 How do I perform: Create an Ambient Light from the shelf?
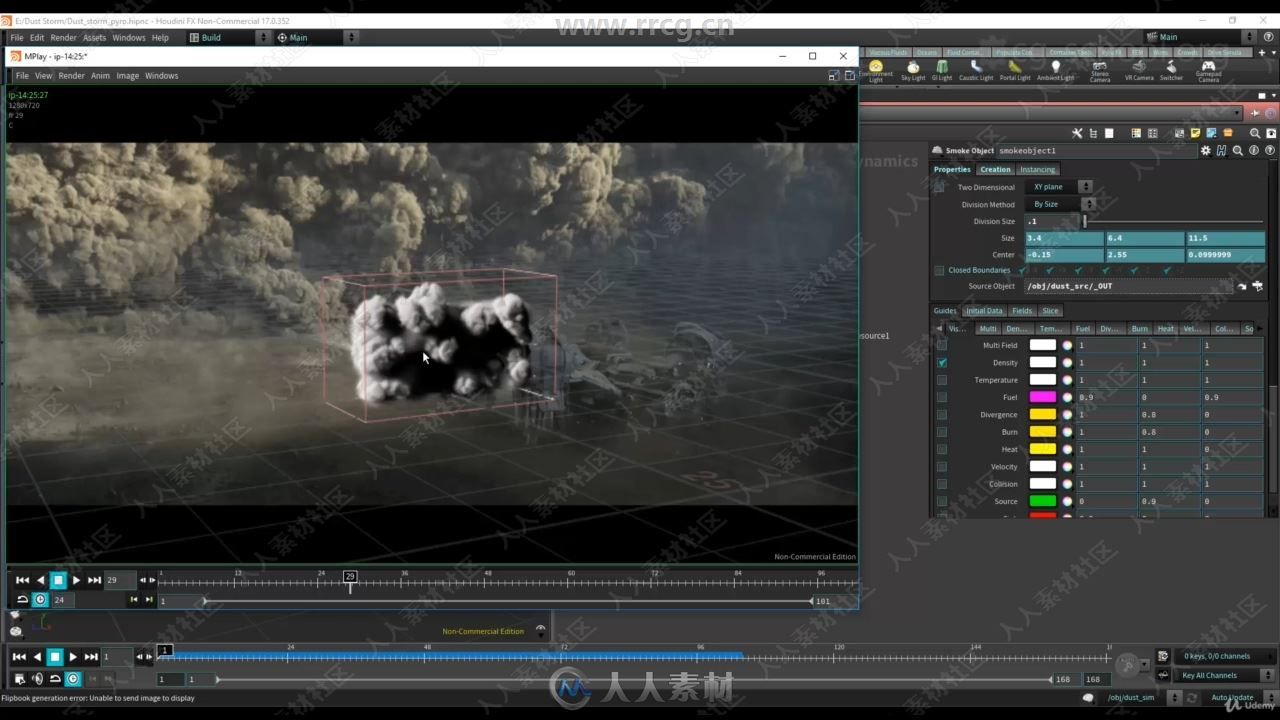click(1055, 70)
